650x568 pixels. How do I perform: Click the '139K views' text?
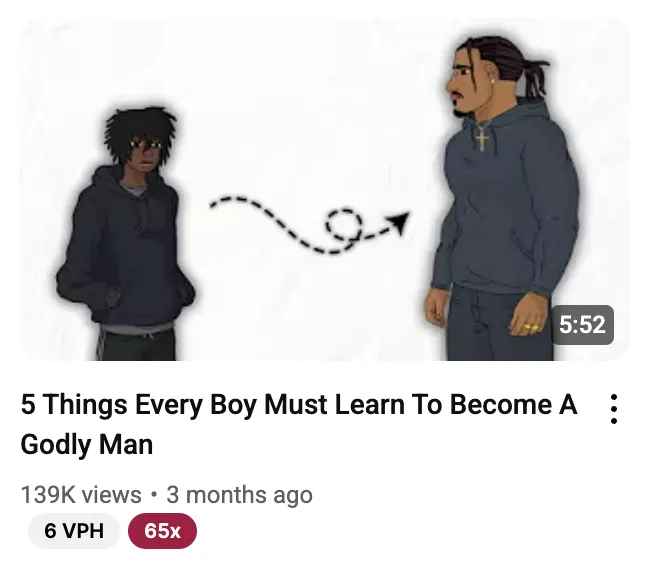click(x=81, y=495)
